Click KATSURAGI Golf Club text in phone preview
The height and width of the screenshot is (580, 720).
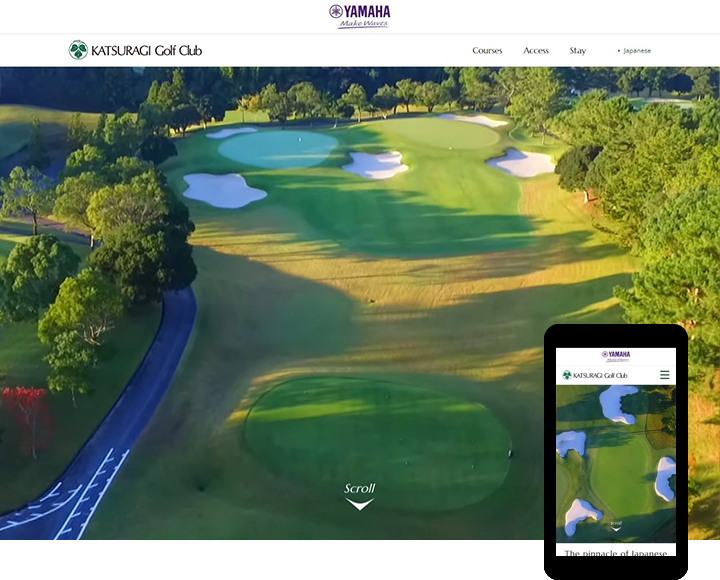tap(600, 375)
